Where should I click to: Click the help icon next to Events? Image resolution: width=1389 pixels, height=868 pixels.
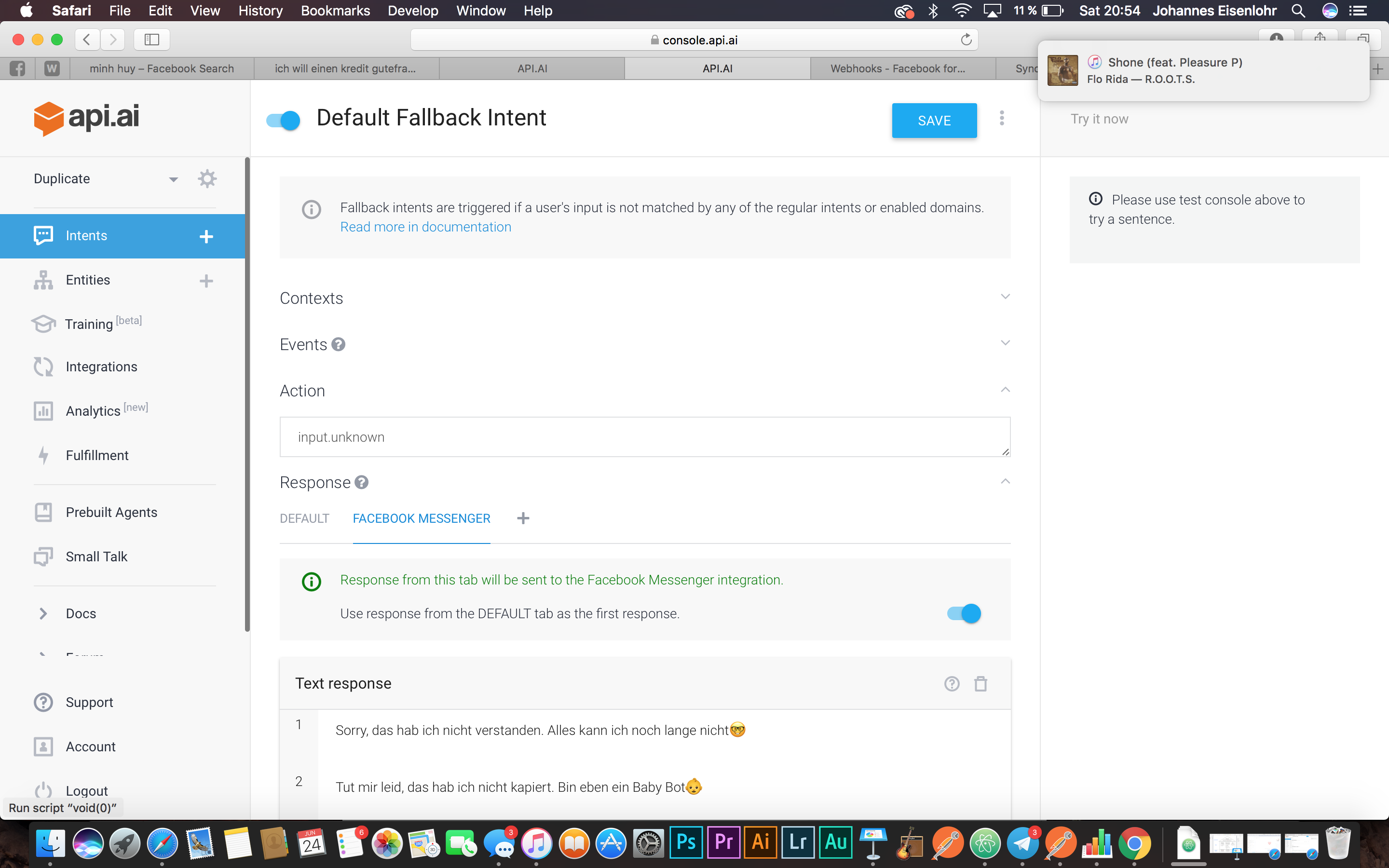point(339,344)
